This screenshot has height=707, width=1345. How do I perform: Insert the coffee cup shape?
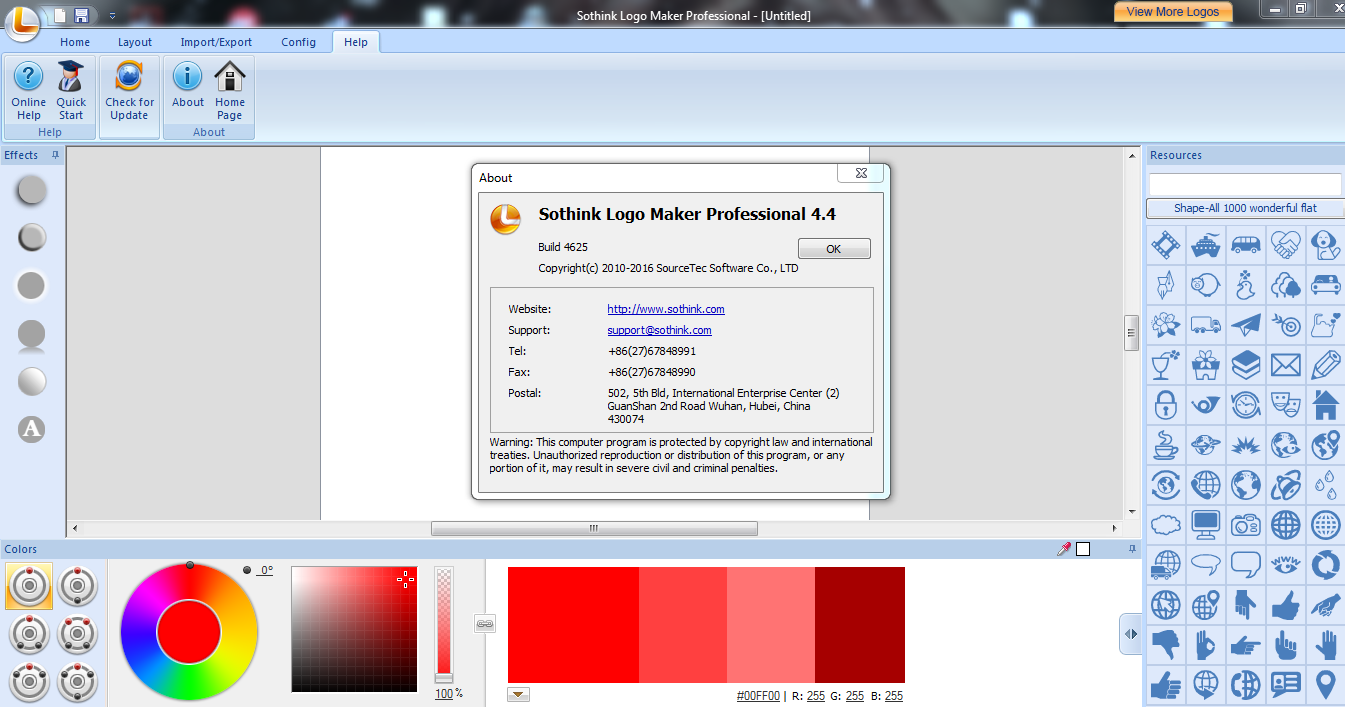(x=1166, y=445)
